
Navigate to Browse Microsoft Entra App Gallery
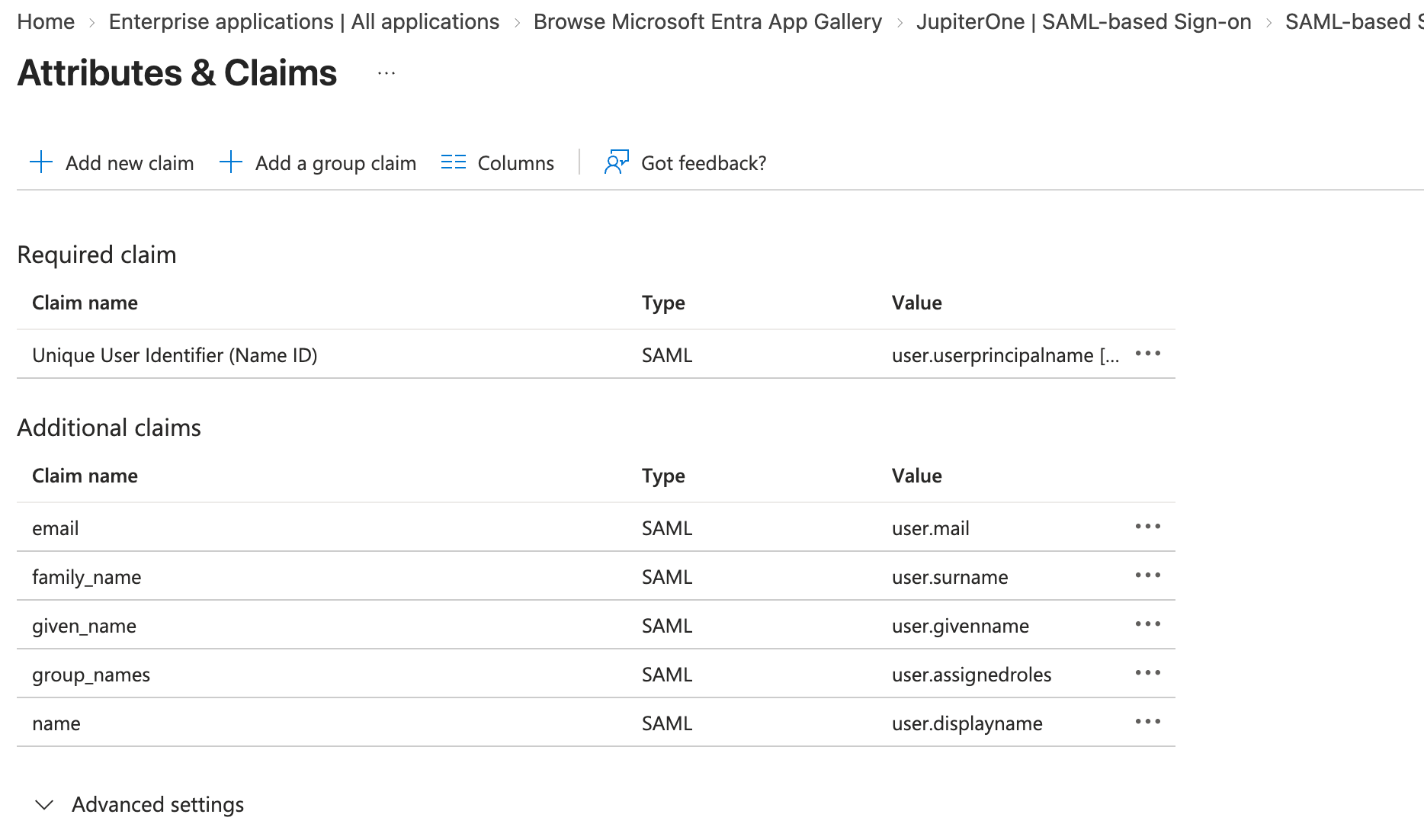[708, 22]
